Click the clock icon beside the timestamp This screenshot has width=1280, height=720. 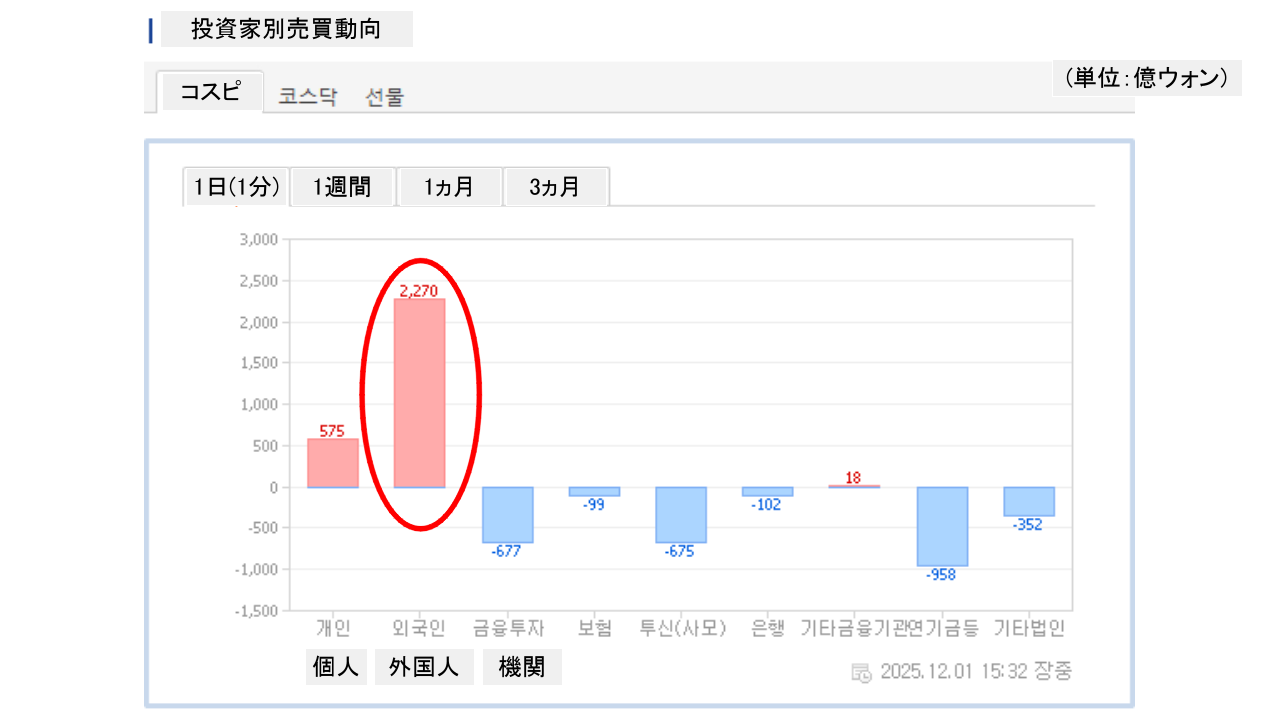[861, 672]
